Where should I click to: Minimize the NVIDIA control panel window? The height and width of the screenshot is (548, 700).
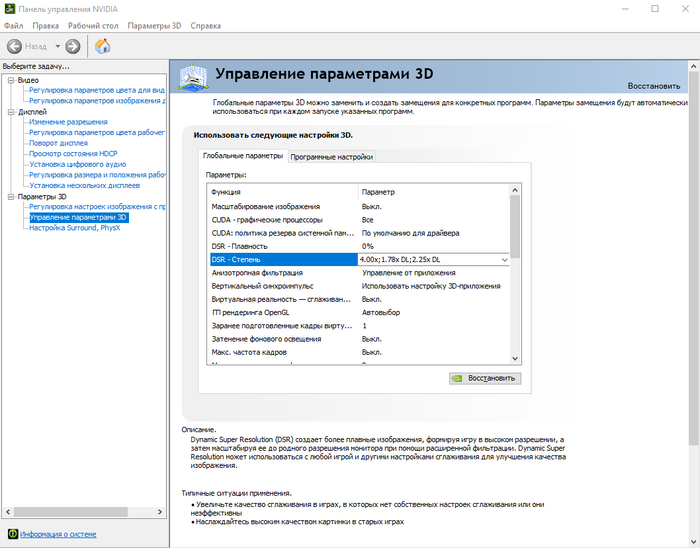[625, 9]
